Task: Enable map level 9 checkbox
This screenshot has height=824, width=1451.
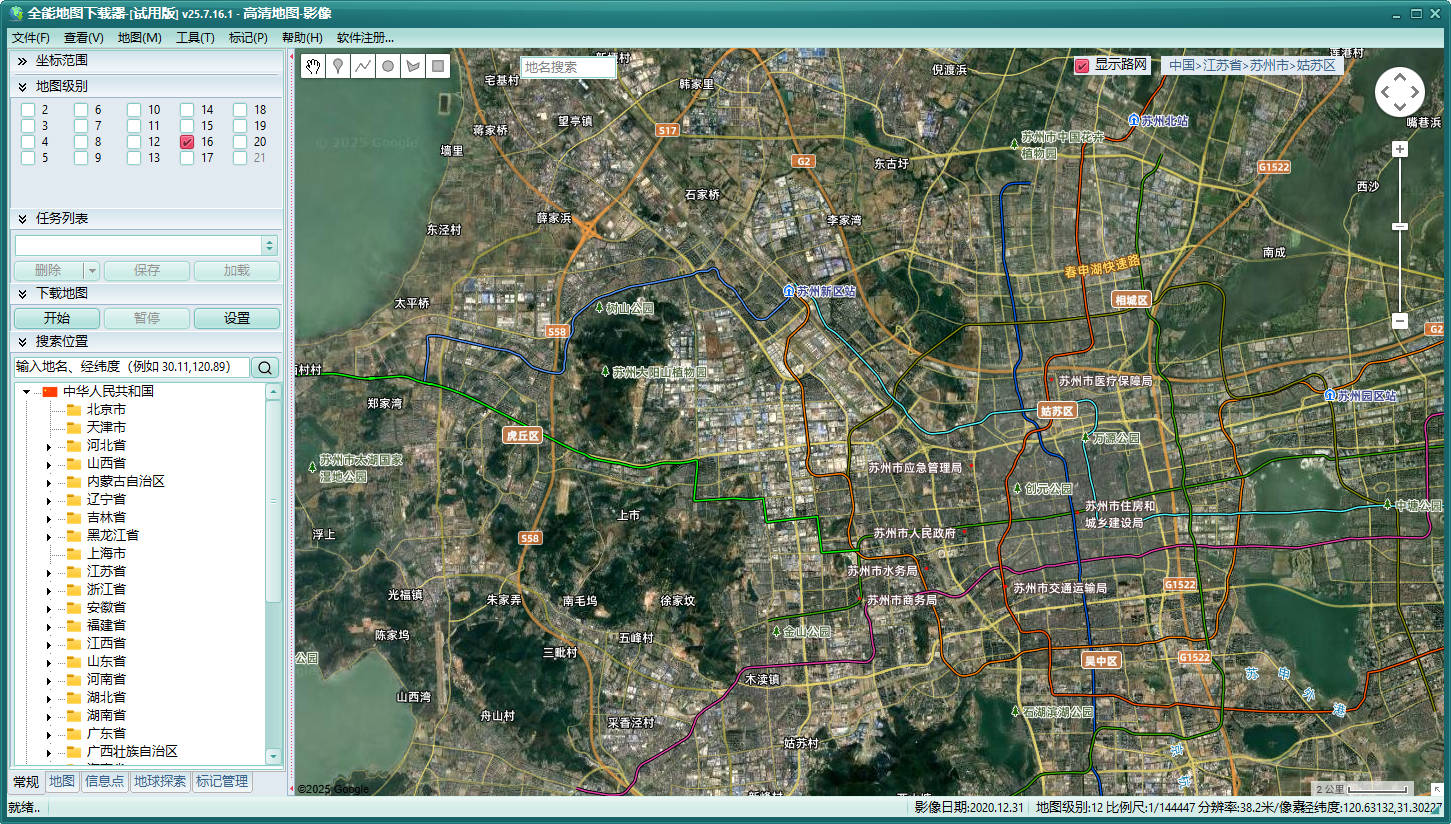Action: pos(81,158)
